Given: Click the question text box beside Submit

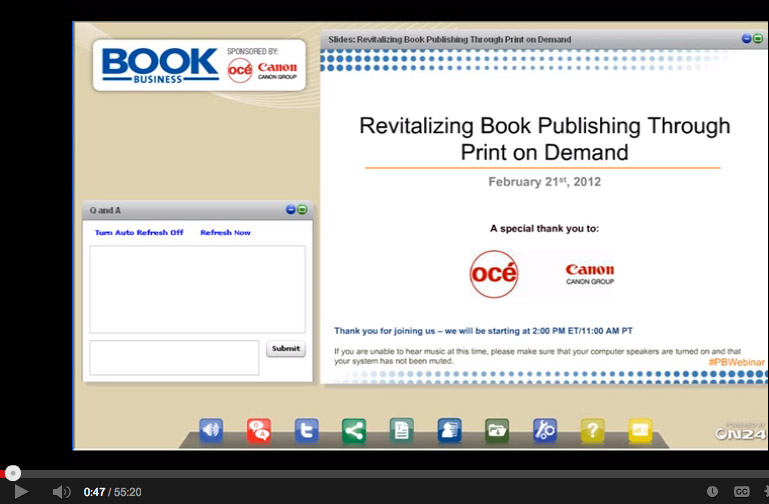Looking at the screenshot, I should (174, 358).
